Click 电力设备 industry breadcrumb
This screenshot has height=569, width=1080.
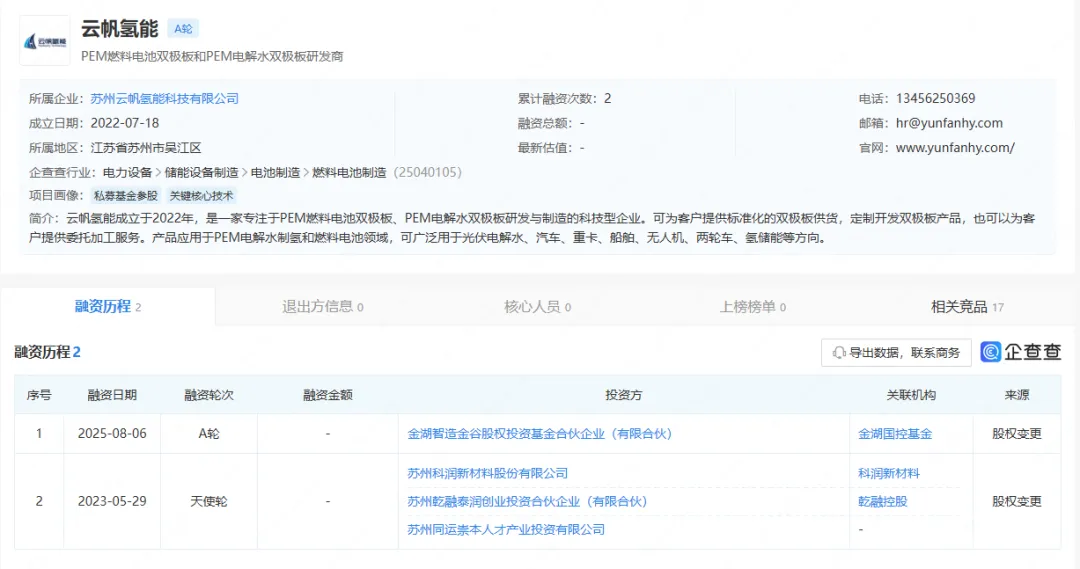pos(127,172)
